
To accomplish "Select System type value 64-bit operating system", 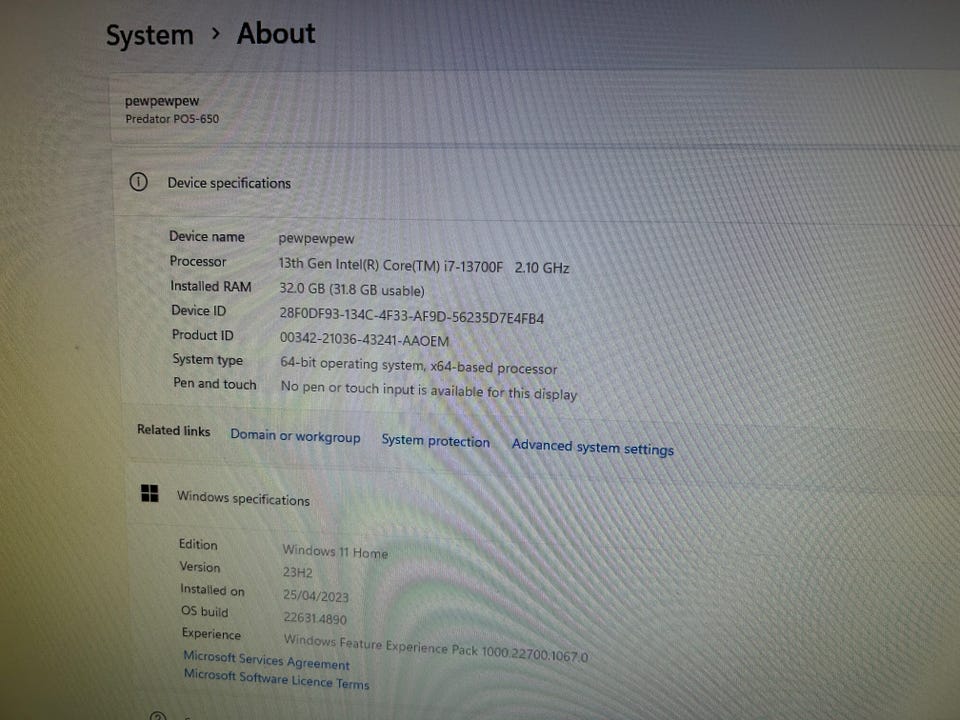I will (419, 366).
